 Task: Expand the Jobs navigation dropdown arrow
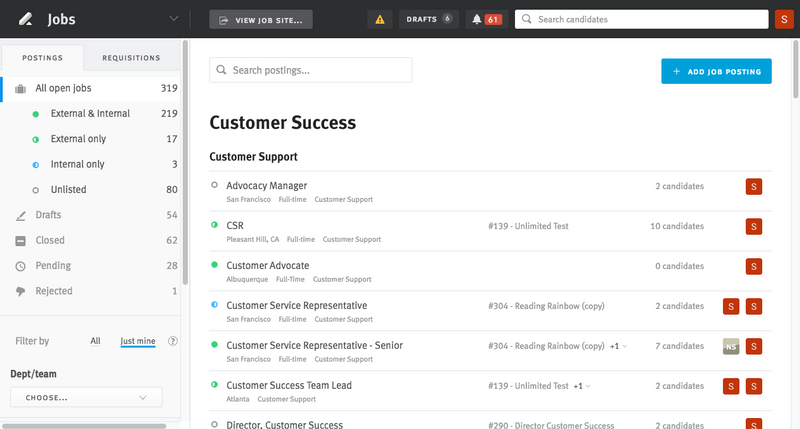(175, 19)
